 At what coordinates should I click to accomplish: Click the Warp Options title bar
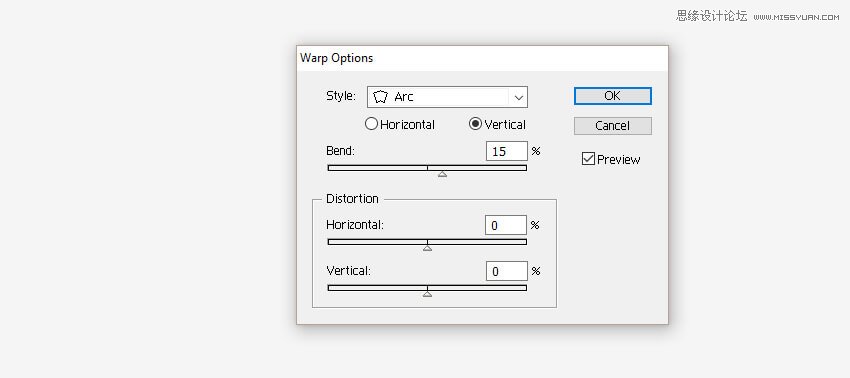point(482,58)
